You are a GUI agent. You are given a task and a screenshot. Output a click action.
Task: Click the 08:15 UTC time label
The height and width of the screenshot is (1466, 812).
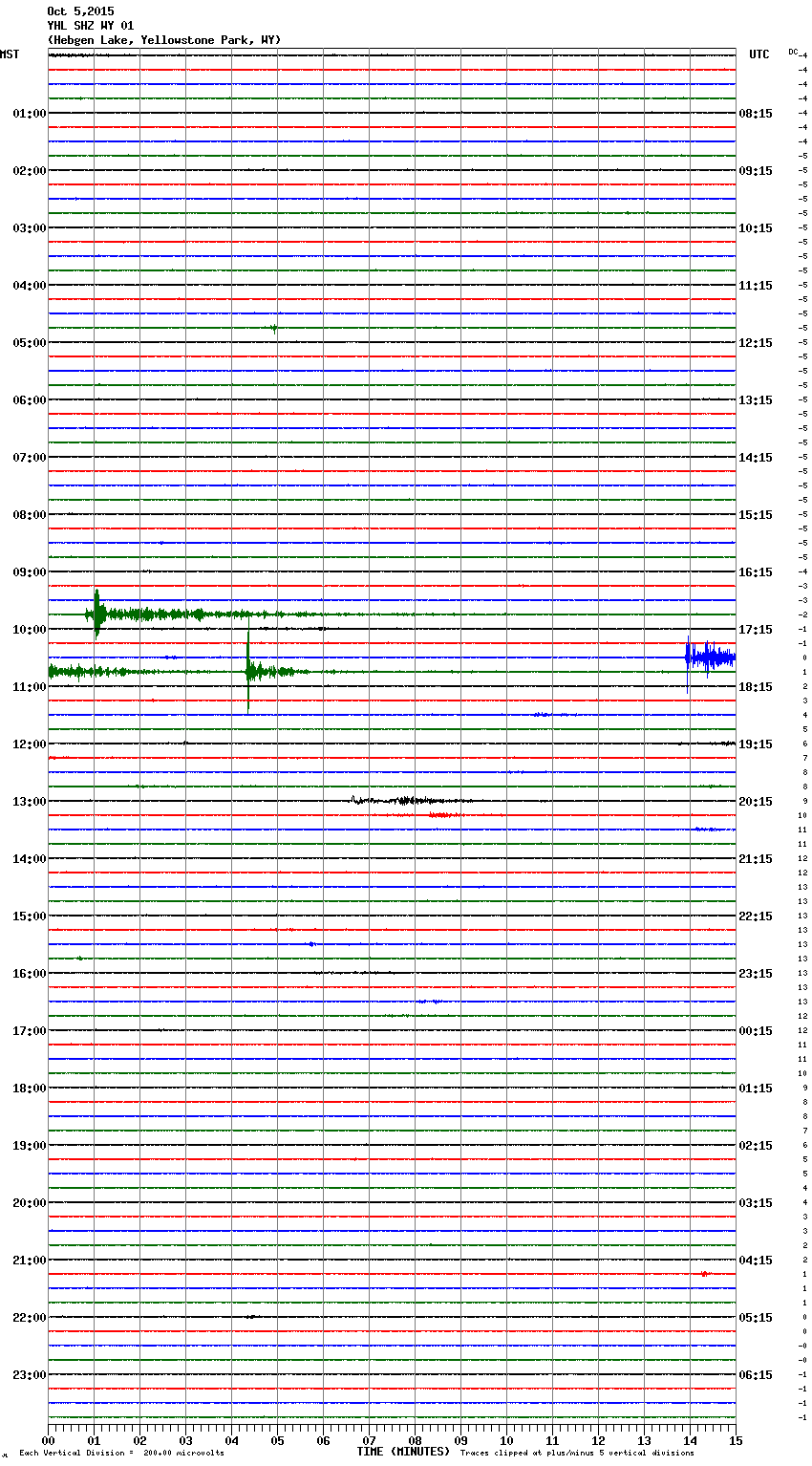click(756, 114)
